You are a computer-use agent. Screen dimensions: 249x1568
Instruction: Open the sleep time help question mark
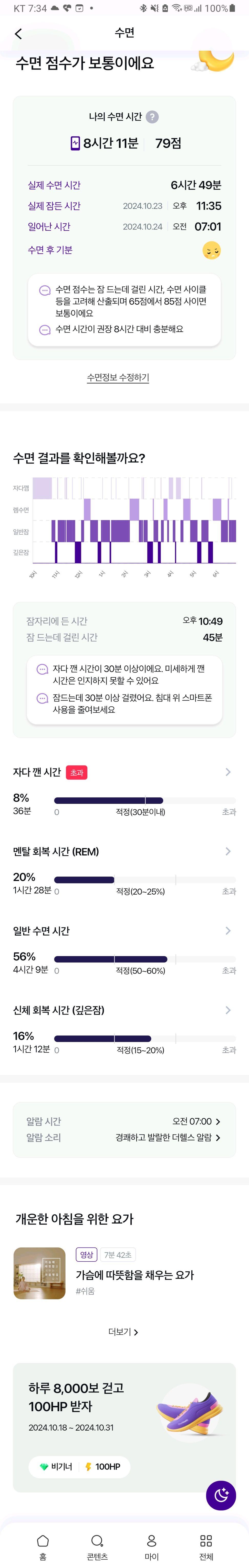click(153, 117)
